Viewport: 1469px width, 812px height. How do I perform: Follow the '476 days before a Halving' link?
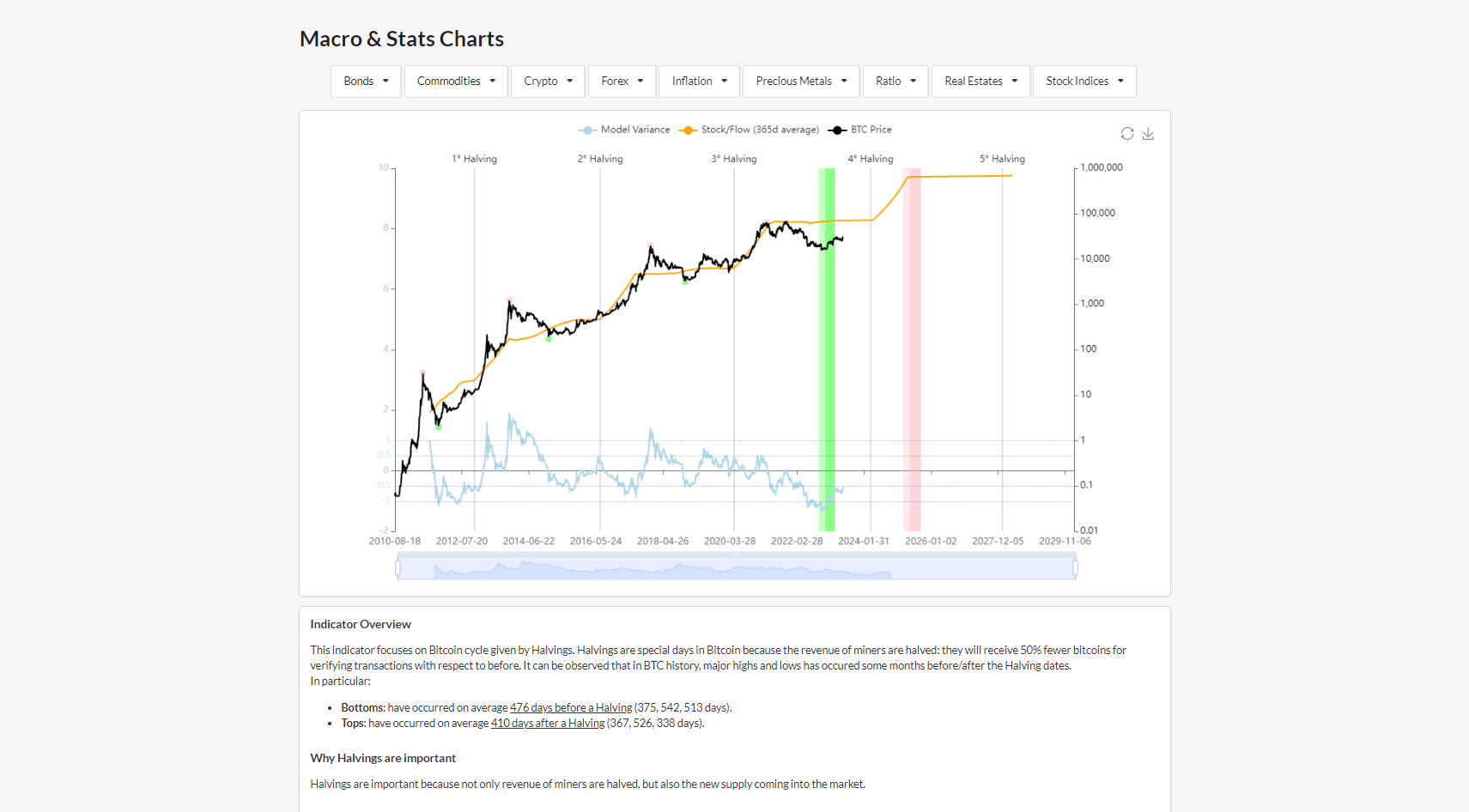[x=570, y=707]
